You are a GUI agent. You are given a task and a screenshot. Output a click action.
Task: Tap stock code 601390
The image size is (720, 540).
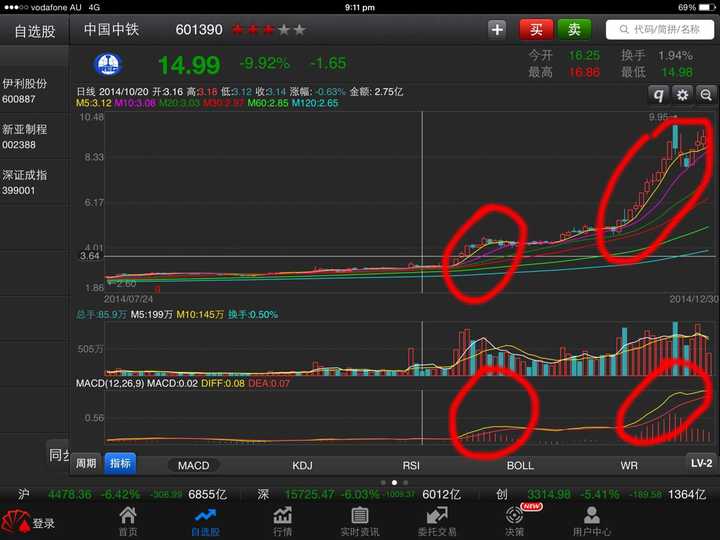[x=199, y=30]
